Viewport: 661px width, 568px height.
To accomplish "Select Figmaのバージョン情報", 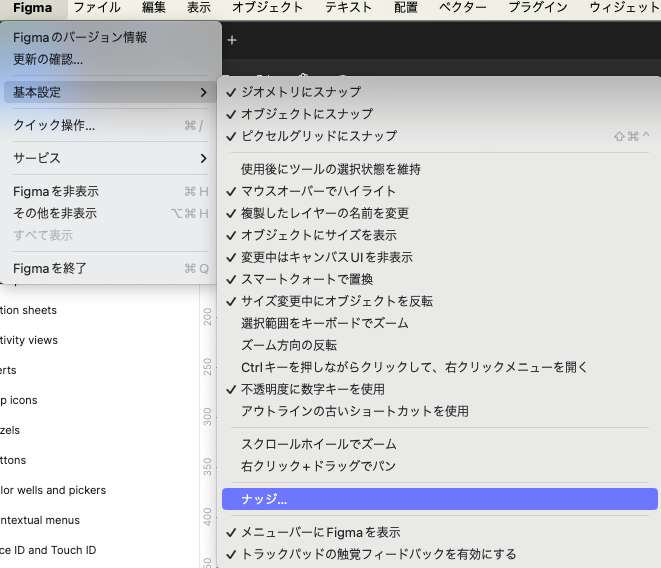I will tap(110, 38).
